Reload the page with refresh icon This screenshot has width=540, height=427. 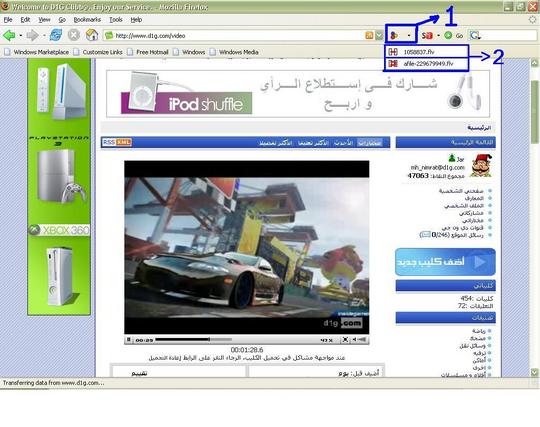point(55,35)
